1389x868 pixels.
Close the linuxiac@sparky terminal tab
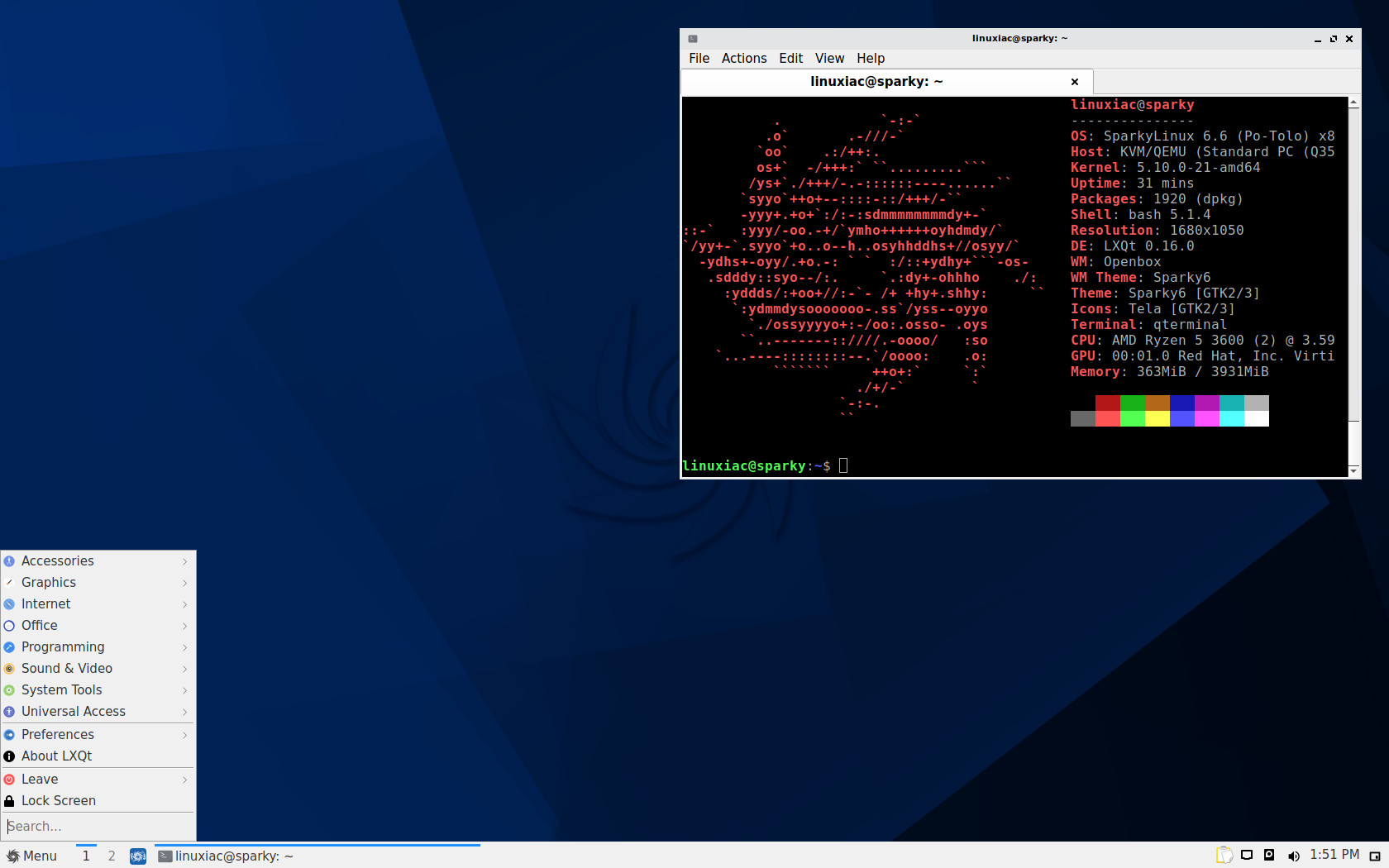(x=1075, y=82)
